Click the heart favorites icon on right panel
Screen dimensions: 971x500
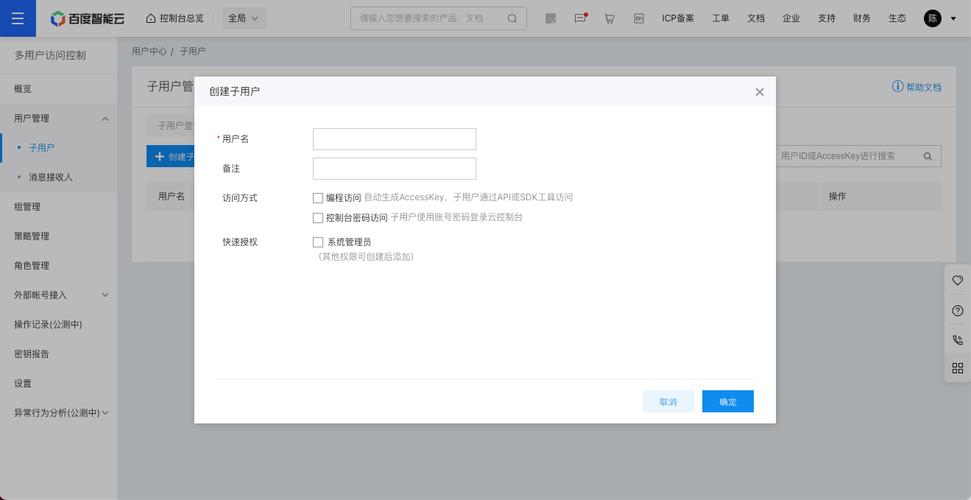[x=957, y=281]
